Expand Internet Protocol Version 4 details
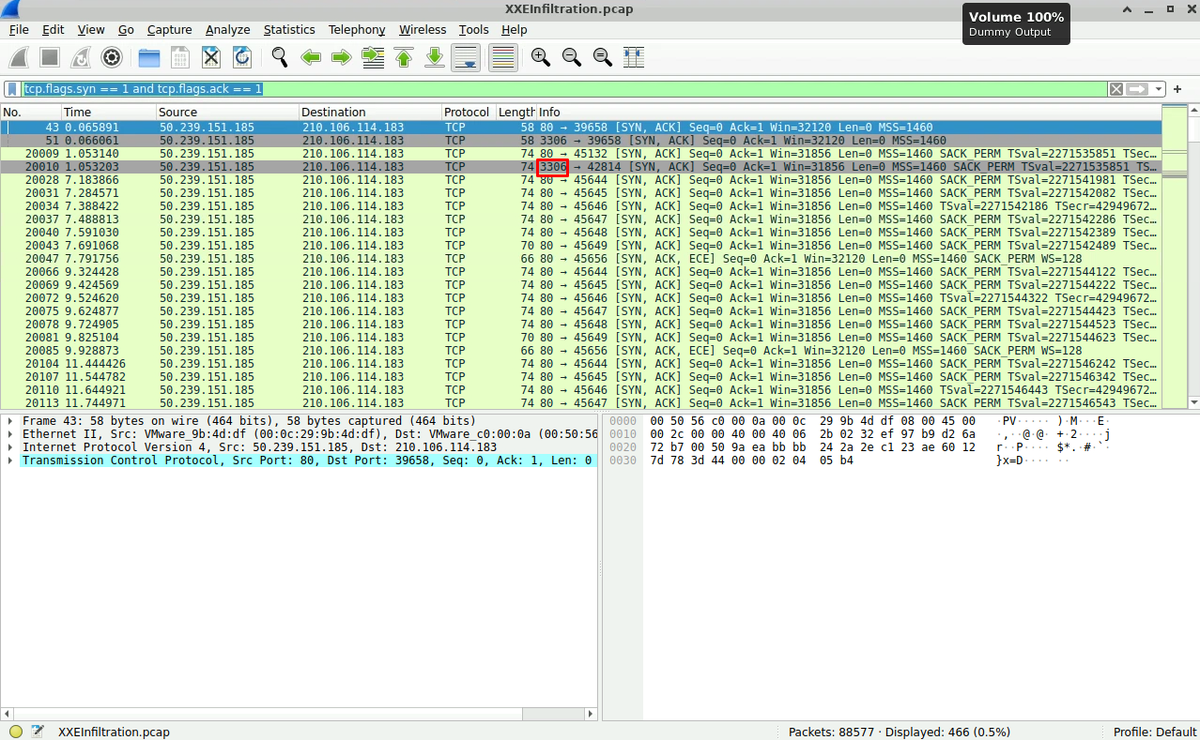Screen dimensions: 1200x740 11,447
